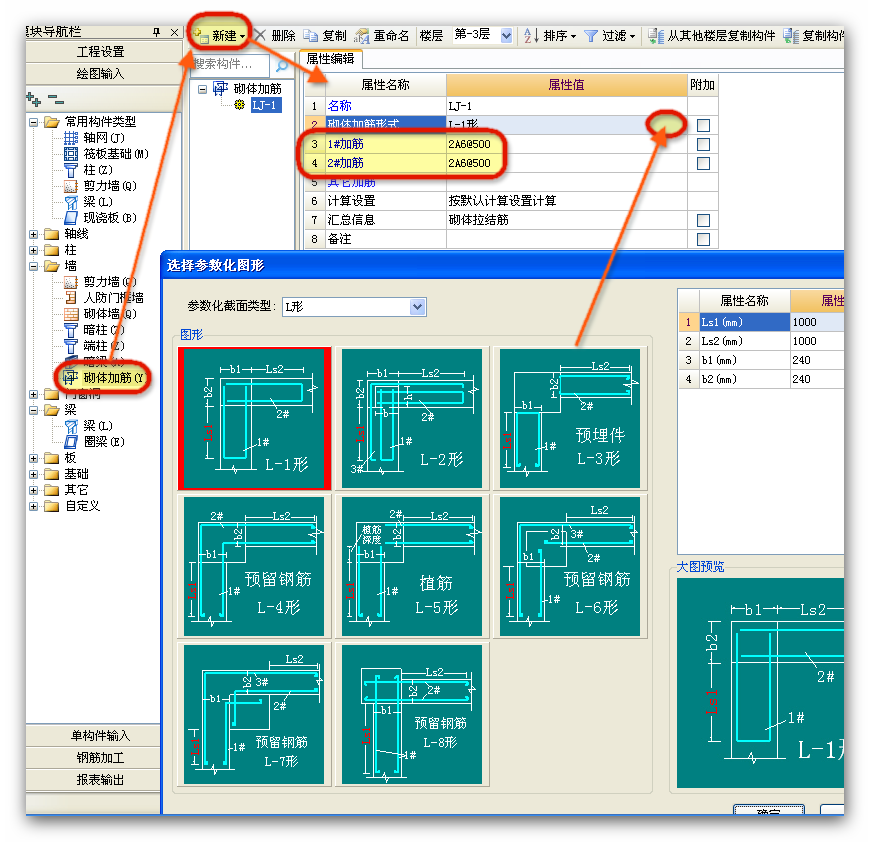Image resolution: width=870 pixels, height=842 pixels.
Task: Toggle the 附加 checkbox for 砌体加筋形式 row
Action: tap(703, 125)
